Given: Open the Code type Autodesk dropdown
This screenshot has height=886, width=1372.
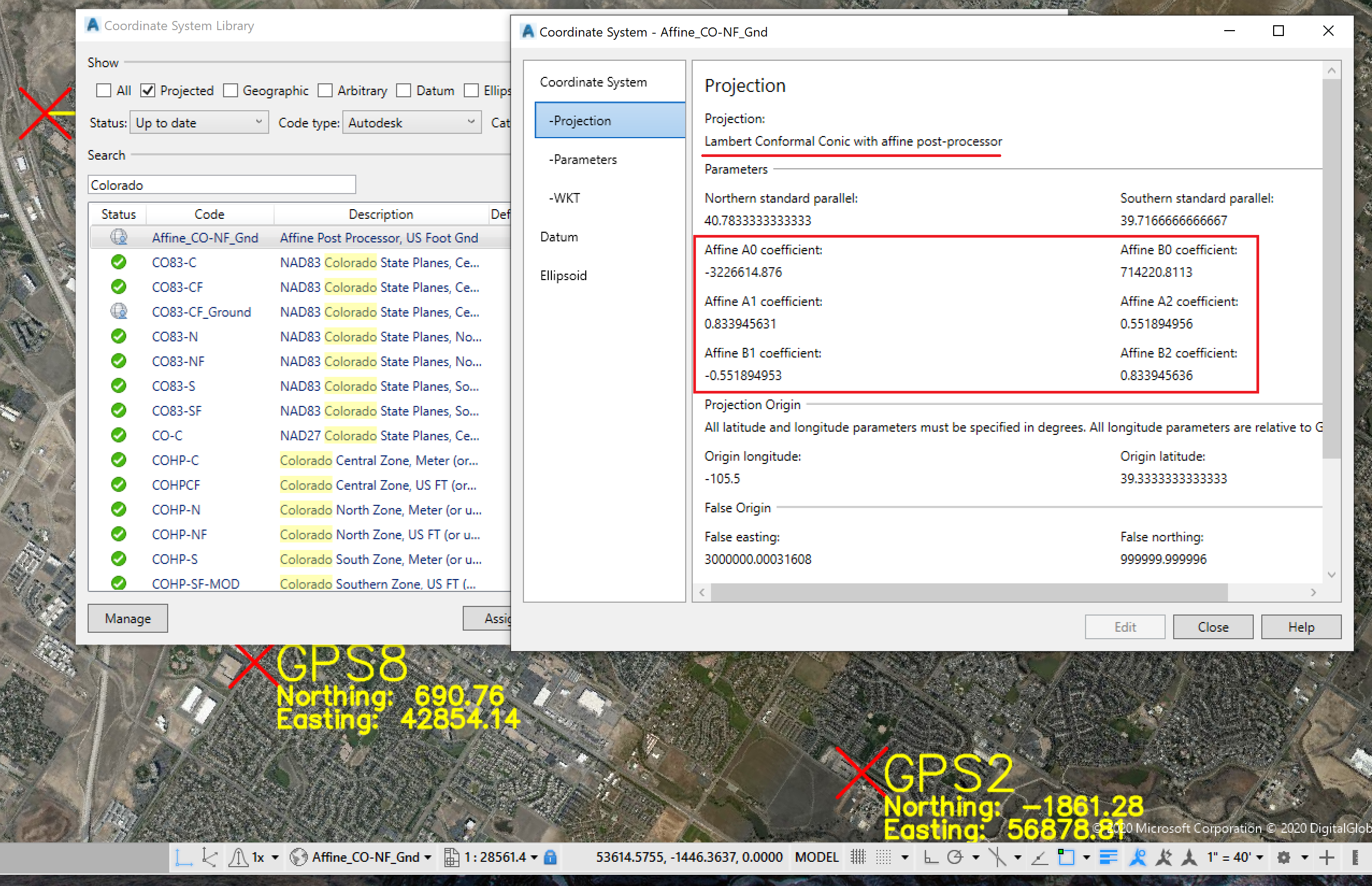Looking at the screenshot, I should (x=412, y=122).
